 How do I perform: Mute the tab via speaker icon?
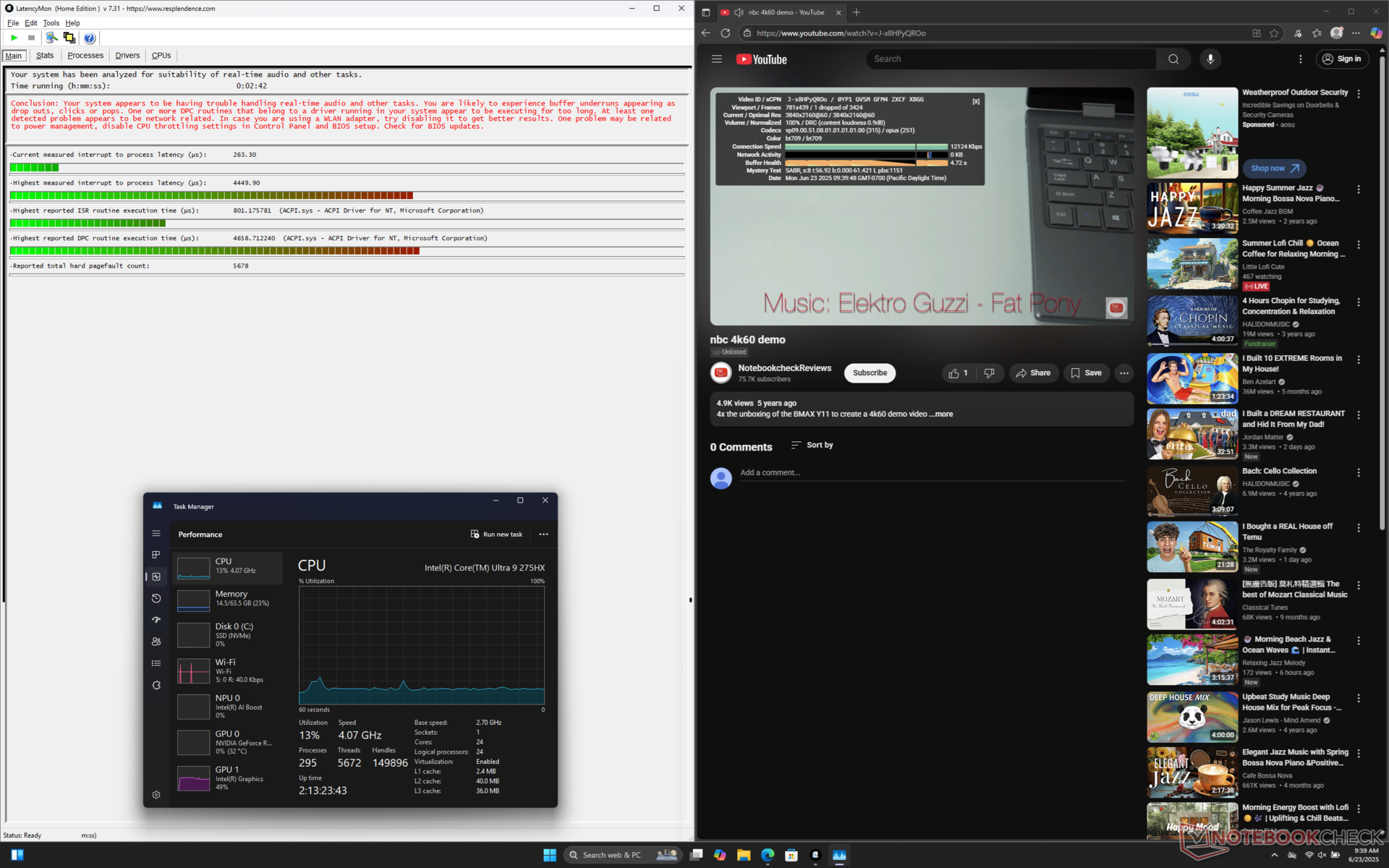pos(739,12)
